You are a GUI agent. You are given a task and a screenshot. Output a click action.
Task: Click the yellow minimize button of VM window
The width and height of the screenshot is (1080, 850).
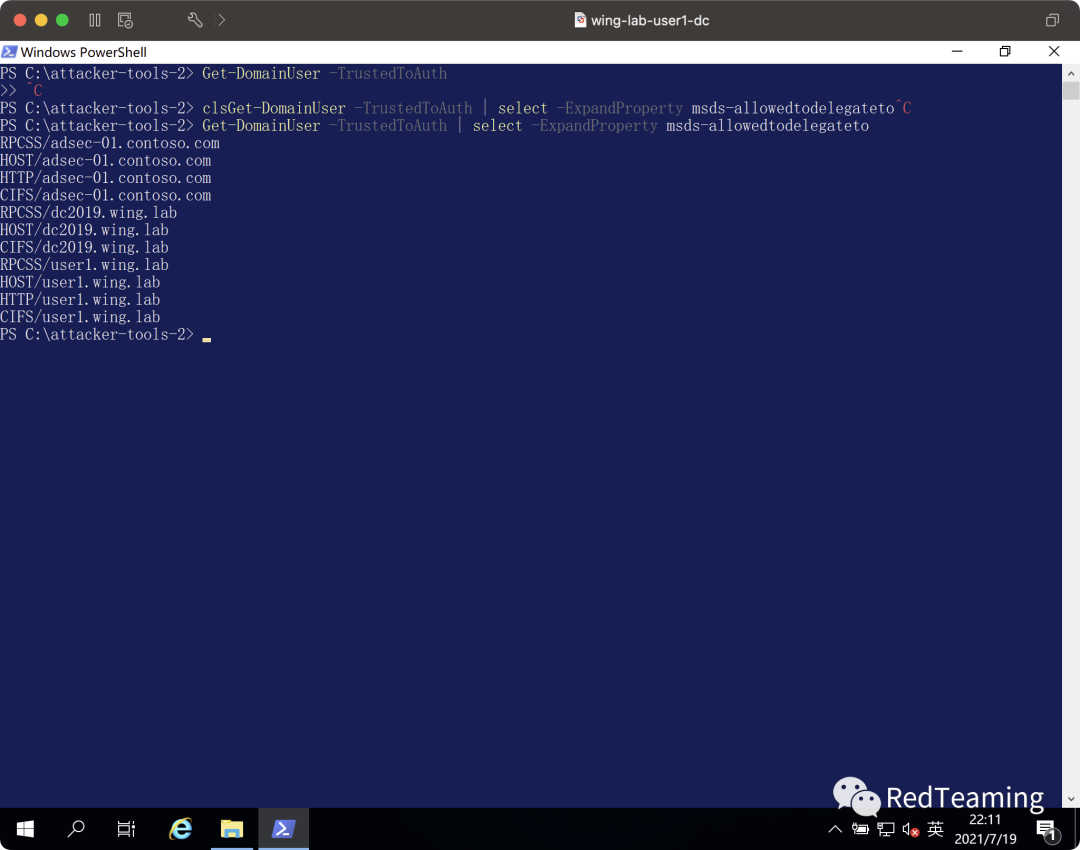[x=41, y=20]
